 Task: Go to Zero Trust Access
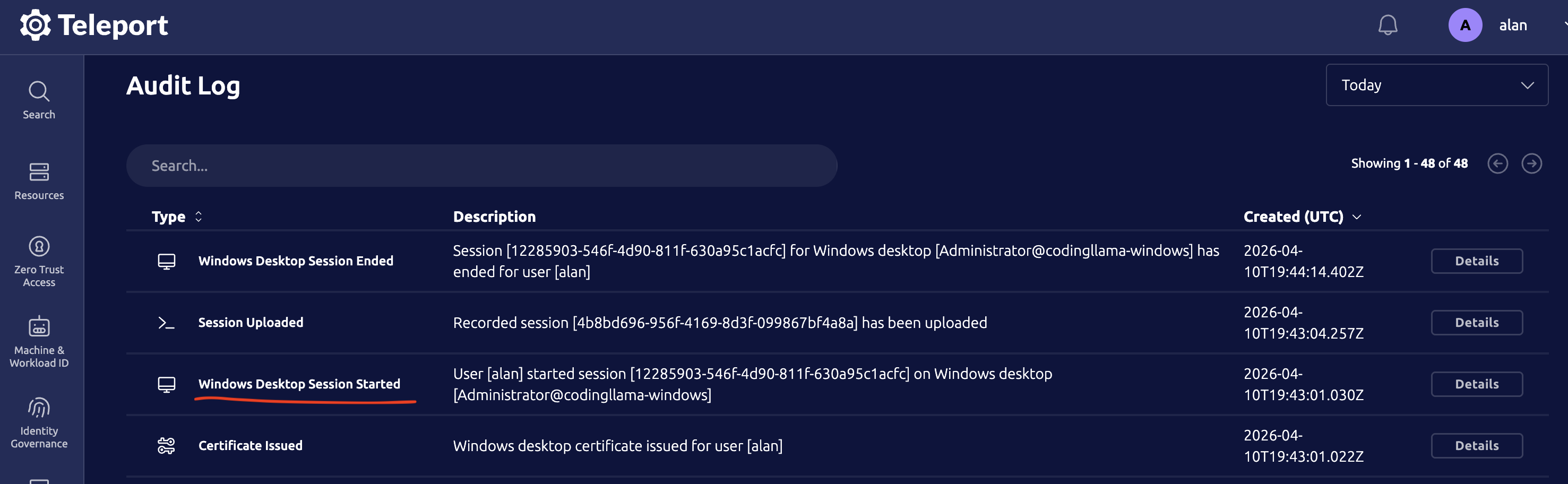pyautogui.click(x=39, y=261)
